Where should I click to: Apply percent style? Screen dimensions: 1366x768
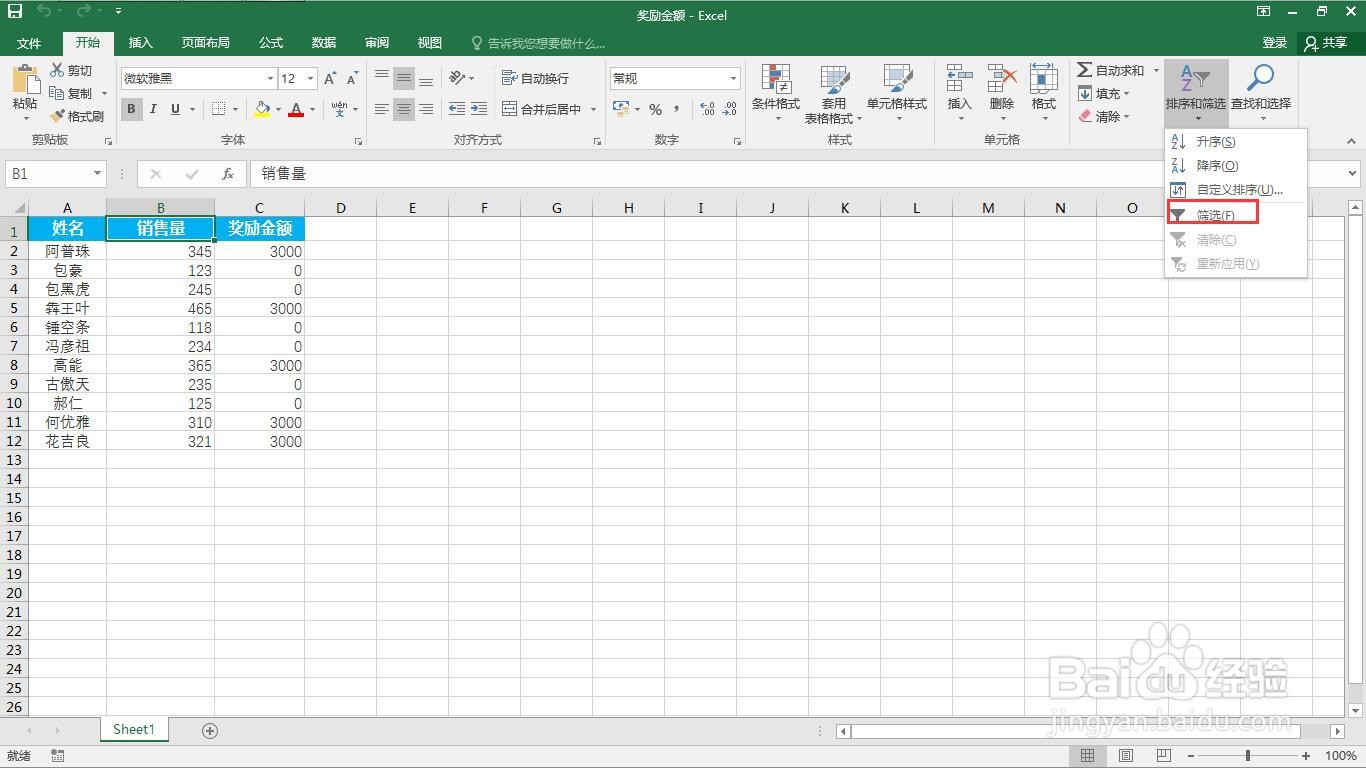coord(656,109)
